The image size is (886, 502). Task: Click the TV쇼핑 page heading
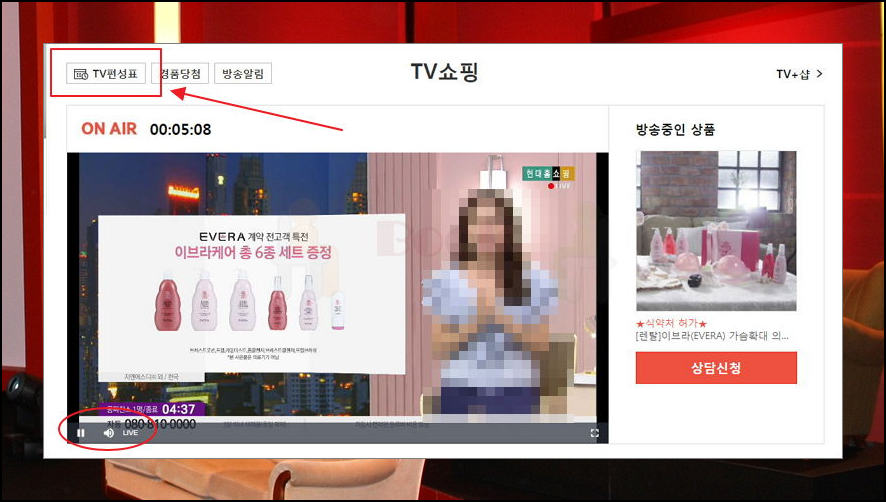coord(444,72)
